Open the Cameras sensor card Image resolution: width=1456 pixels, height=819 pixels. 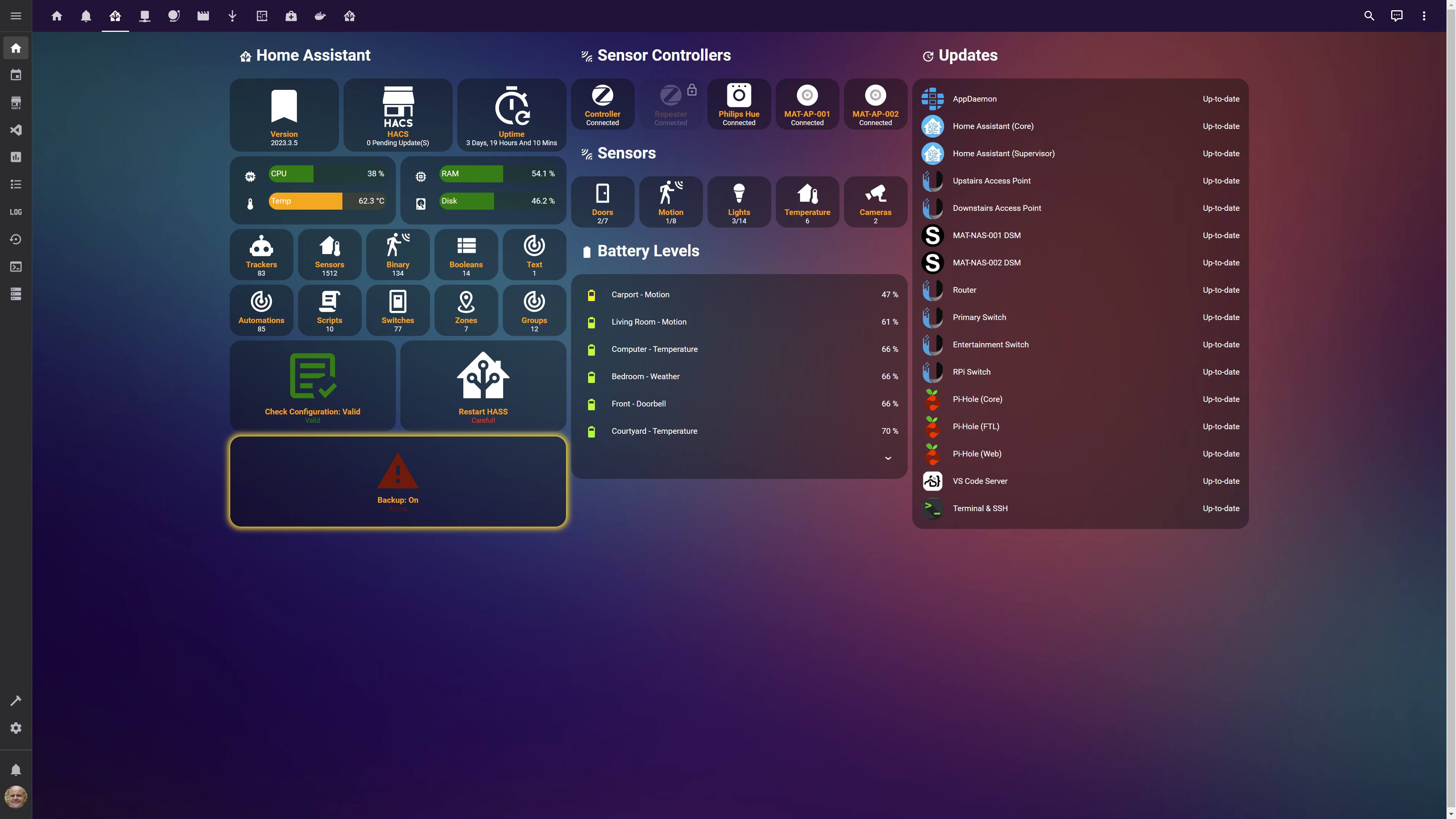[x=875, y=202]
